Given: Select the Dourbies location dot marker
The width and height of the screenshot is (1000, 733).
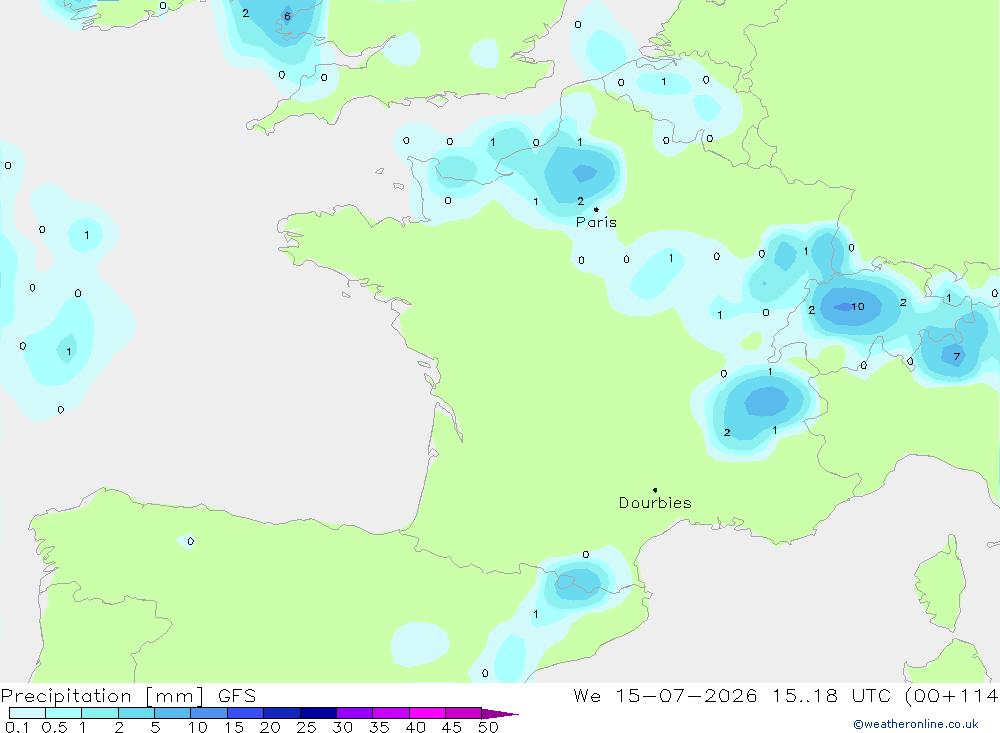Looking at the screenshot, I should pyautogui.click(x=655, y=490).
